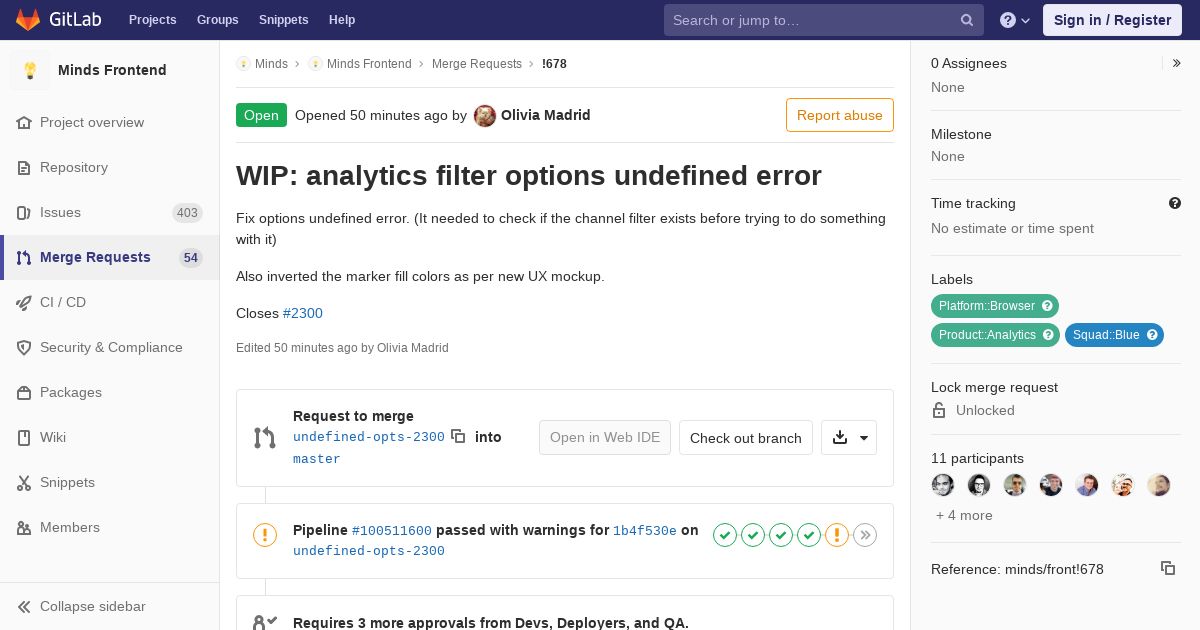Expand the '+ 4 more' participants
The height and width of the screenshot is (630, 1200).
tap(964, 515)
